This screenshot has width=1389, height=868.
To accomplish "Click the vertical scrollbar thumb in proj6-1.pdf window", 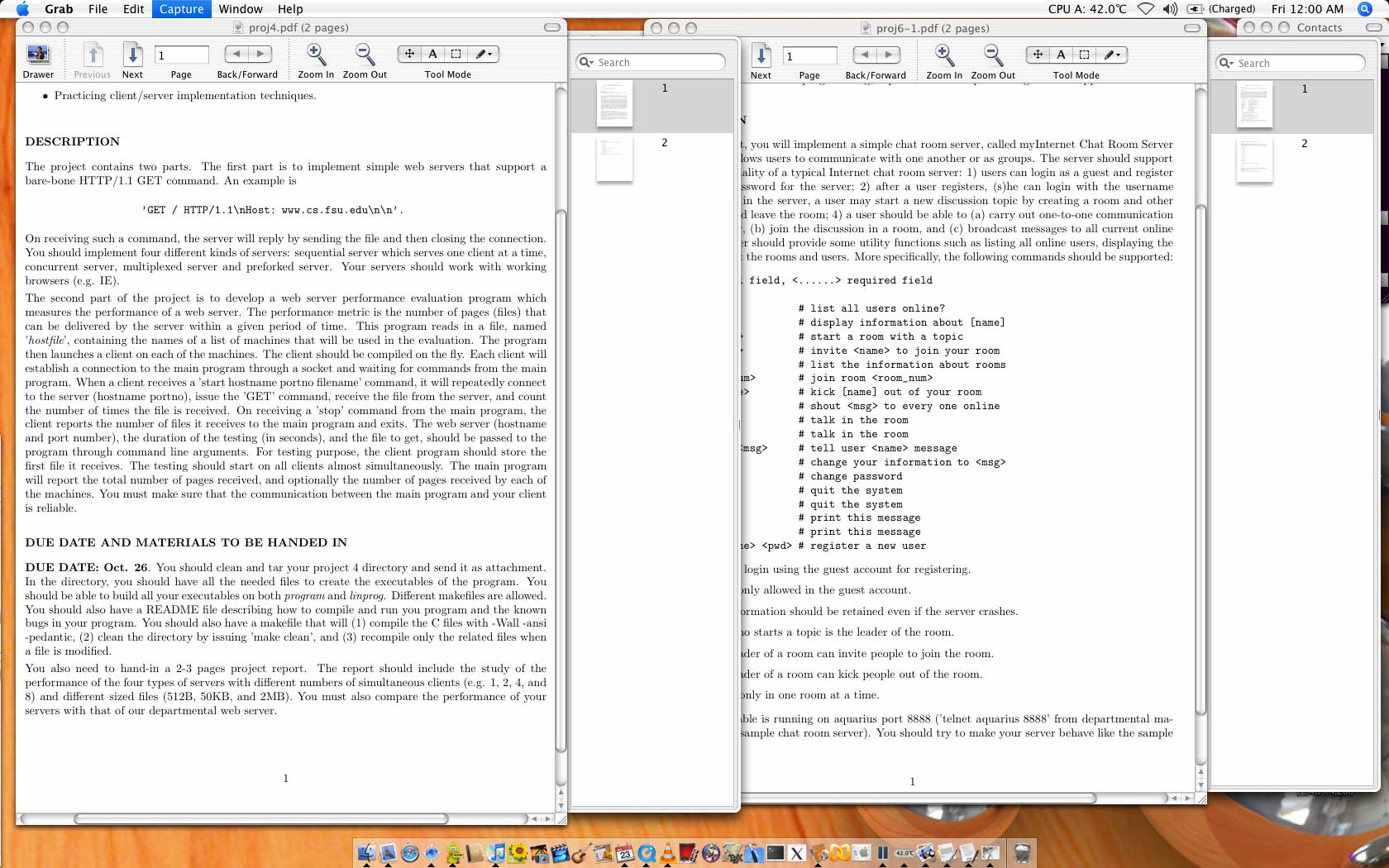I will [x=1201, y=459].
